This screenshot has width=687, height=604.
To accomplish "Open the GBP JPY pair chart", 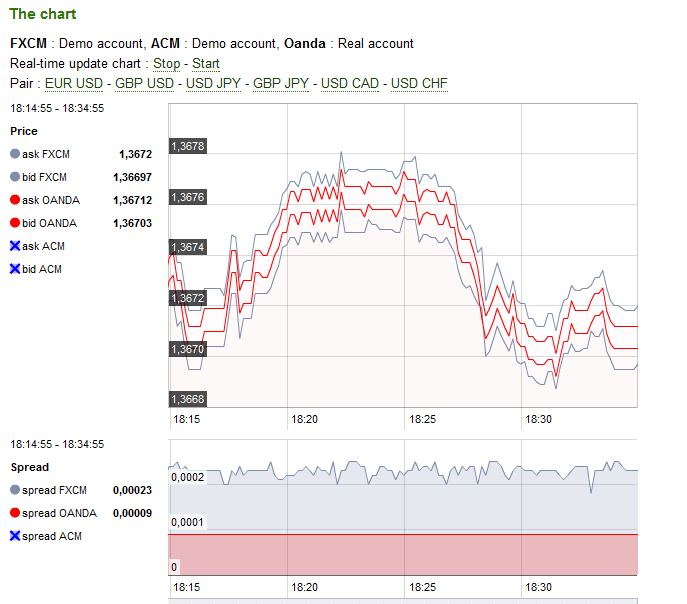I will pos(279,83).
